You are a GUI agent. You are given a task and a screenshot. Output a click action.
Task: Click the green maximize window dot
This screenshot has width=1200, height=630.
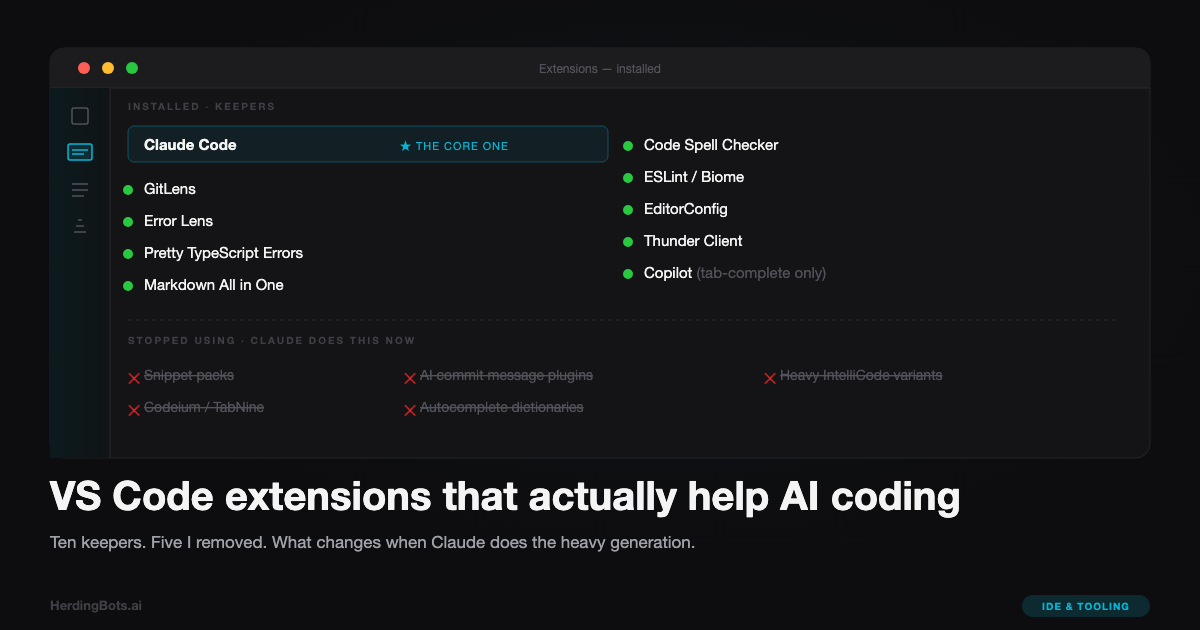pos(132,68)
